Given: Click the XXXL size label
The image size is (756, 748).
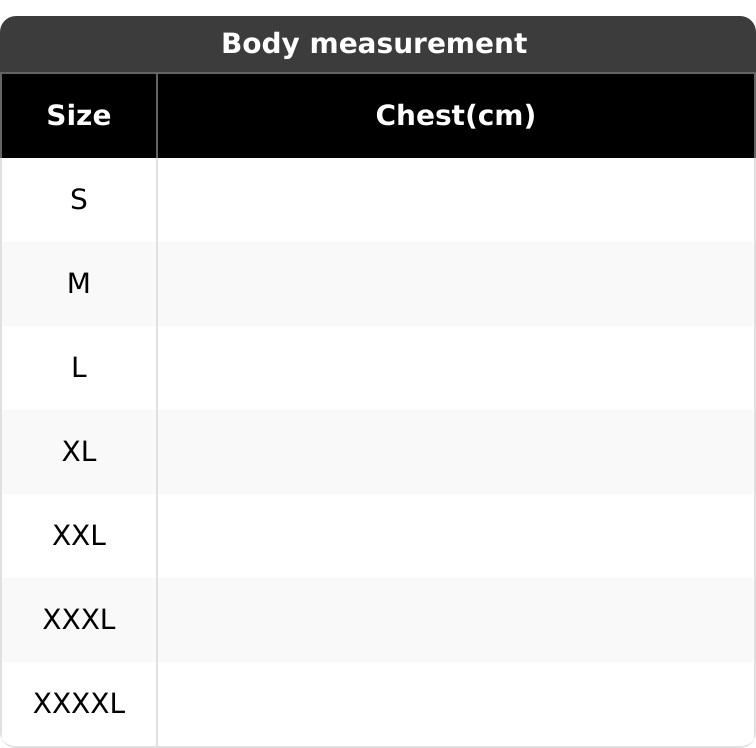Looking at the screenshot, I should (x=79, y=620).
